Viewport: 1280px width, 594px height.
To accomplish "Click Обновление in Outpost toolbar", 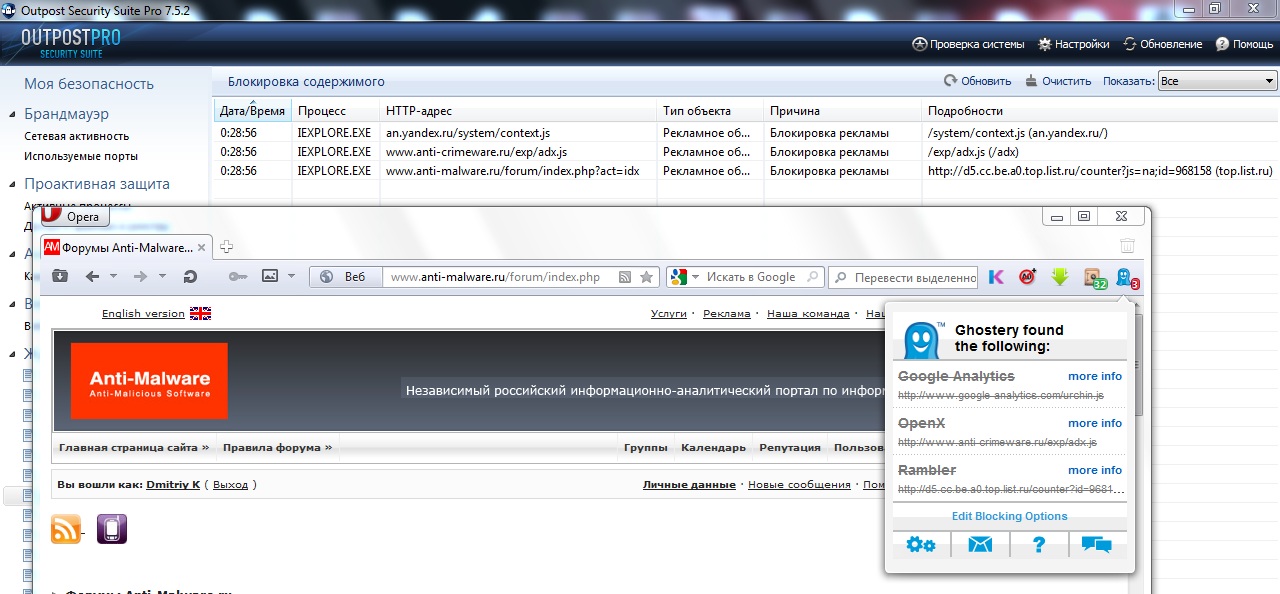I will click(x=1163, y=44).
